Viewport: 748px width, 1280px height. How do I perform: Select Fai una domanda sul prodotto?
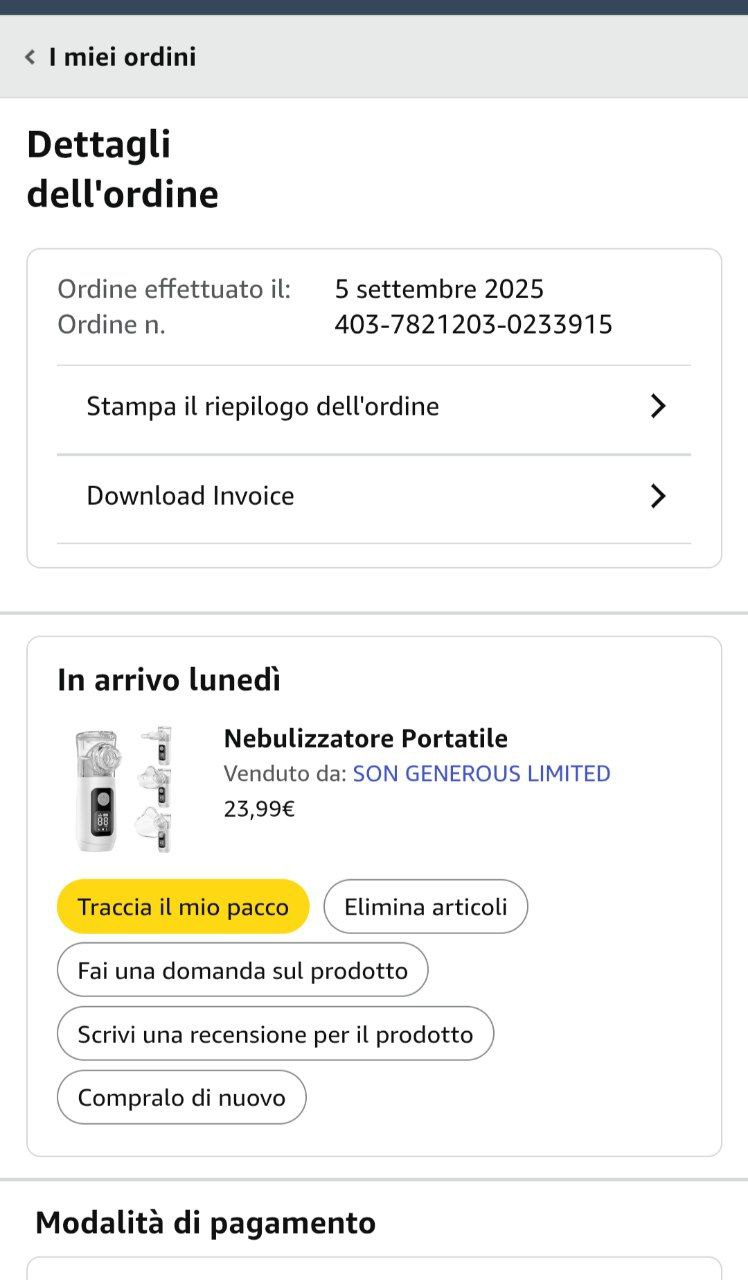click(242, 970)
